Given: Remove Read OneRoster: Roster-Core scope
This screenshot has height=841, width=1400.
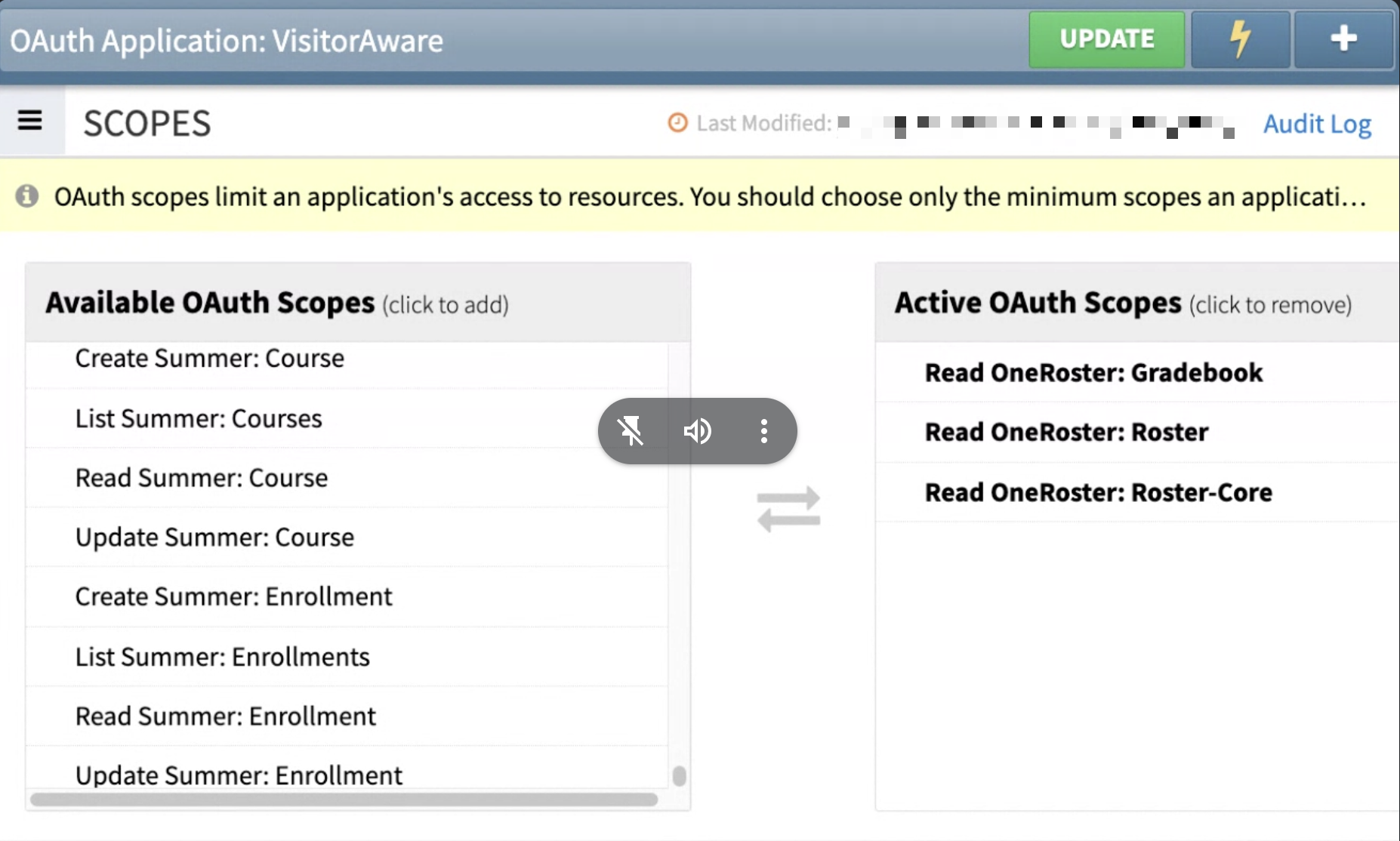Looking at the screenshot, I should tap(1137, 492).
